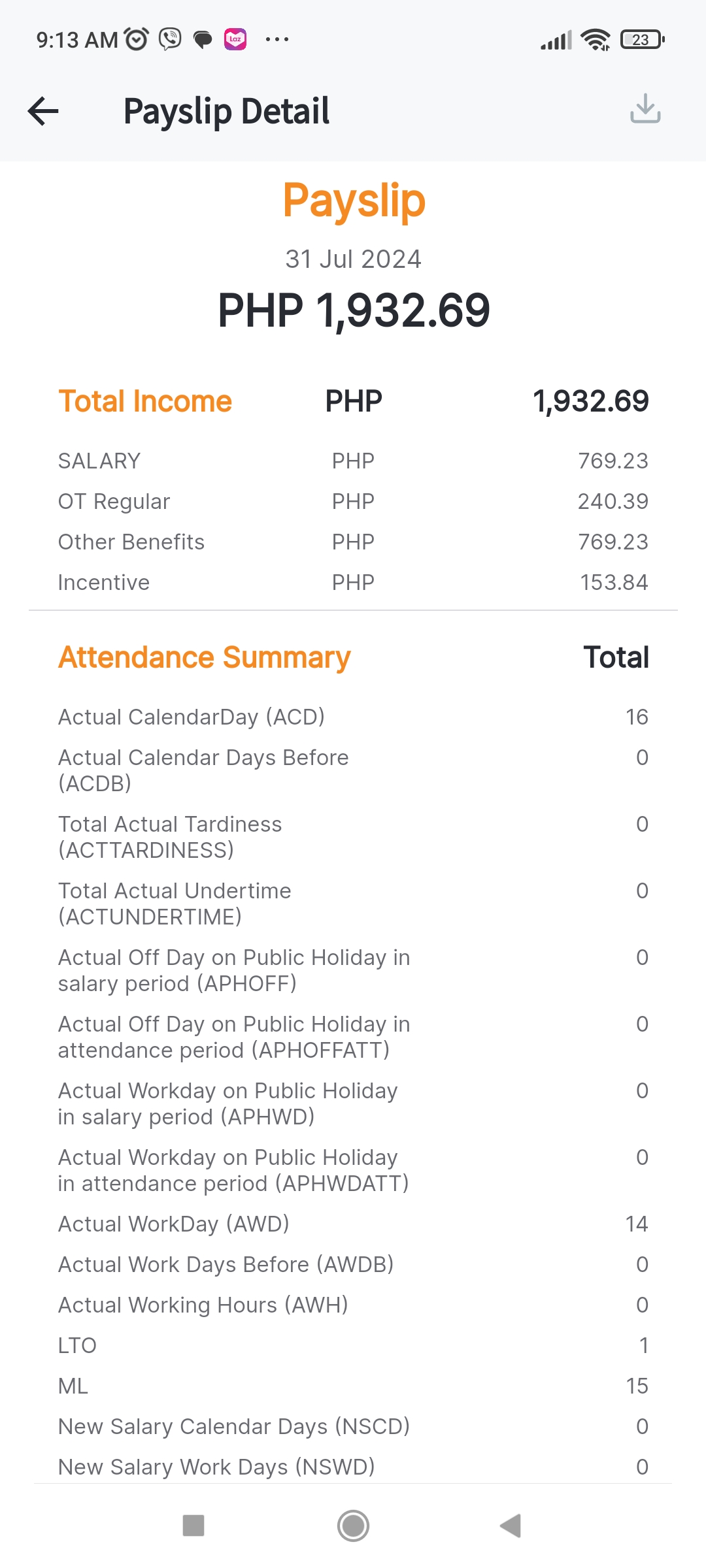Tap the Incentive income row
This screenshot has width=706, height=1568.
point(353,583)
